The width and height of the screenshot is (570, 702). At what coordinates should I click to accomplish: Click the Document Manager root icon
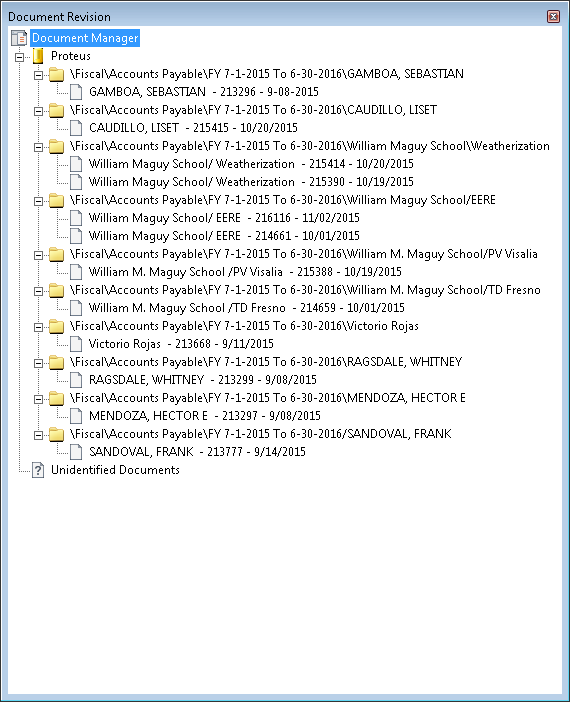point(19,39)
